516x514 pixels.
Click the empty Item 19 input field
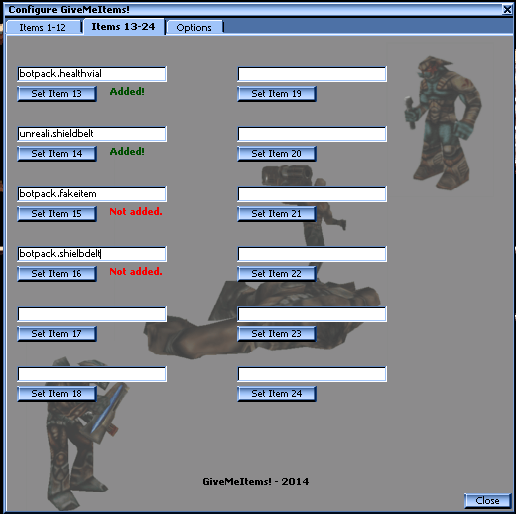312,74
